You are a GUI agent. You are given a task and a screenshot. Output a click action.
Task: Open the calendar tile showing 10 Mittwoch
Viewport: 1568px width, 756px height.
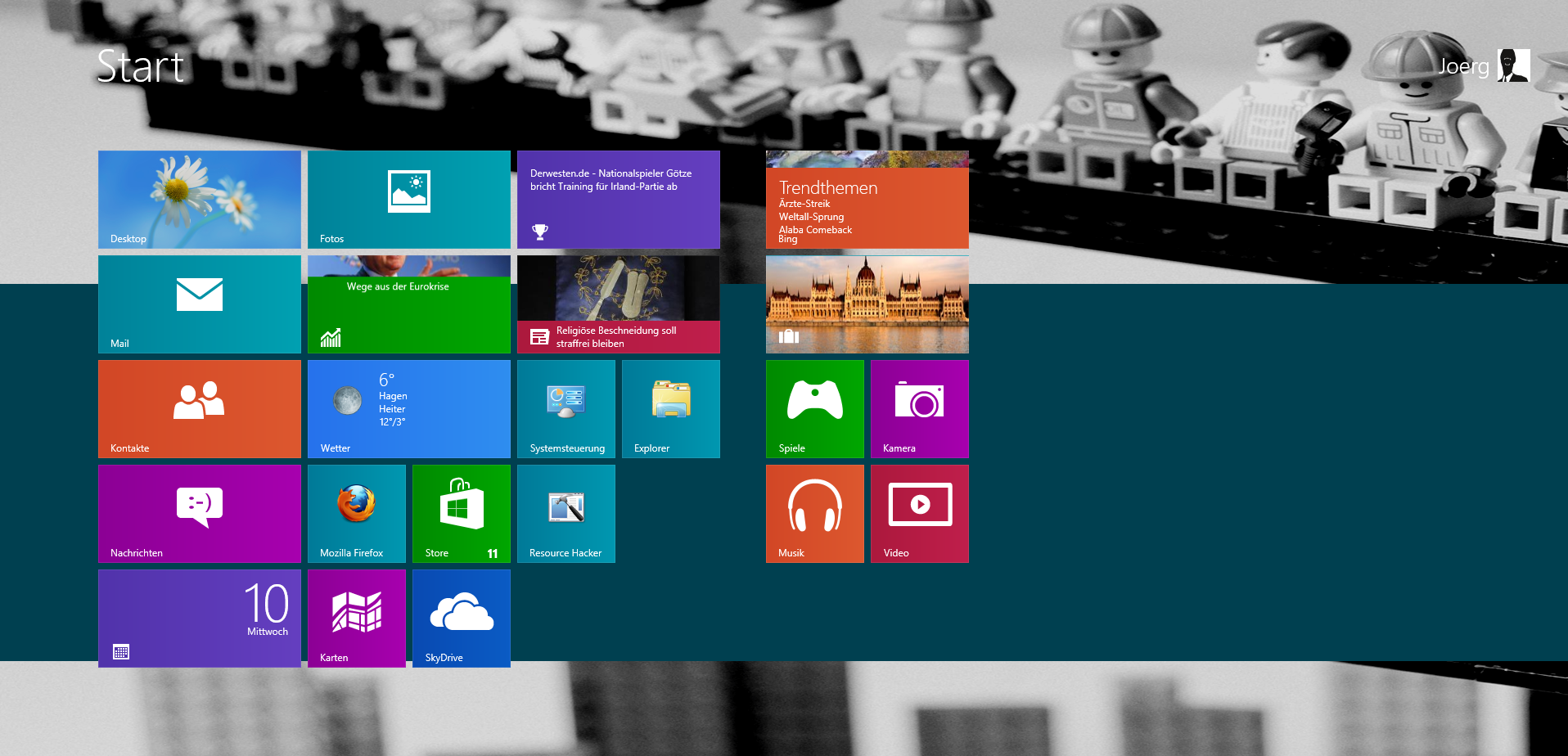200,619
